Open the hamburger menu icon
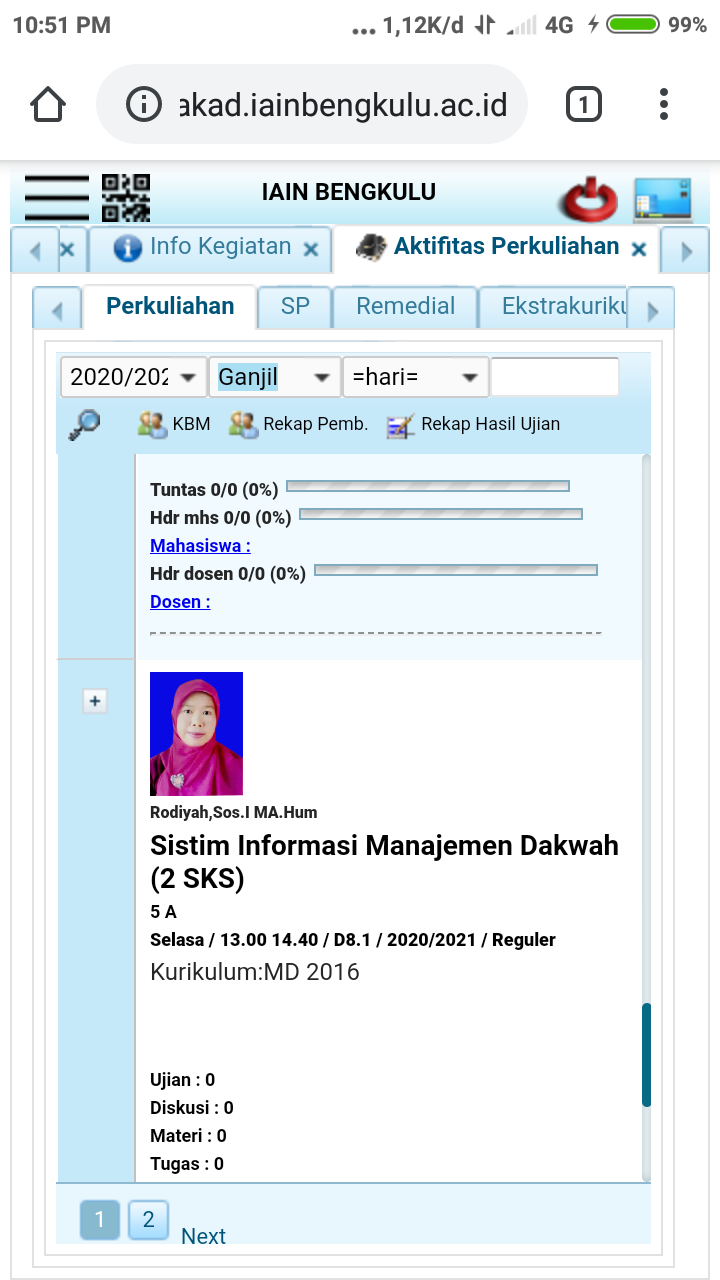Viewport: 720px width, 1280px height. pyautogui.click(x=56, y=196)
